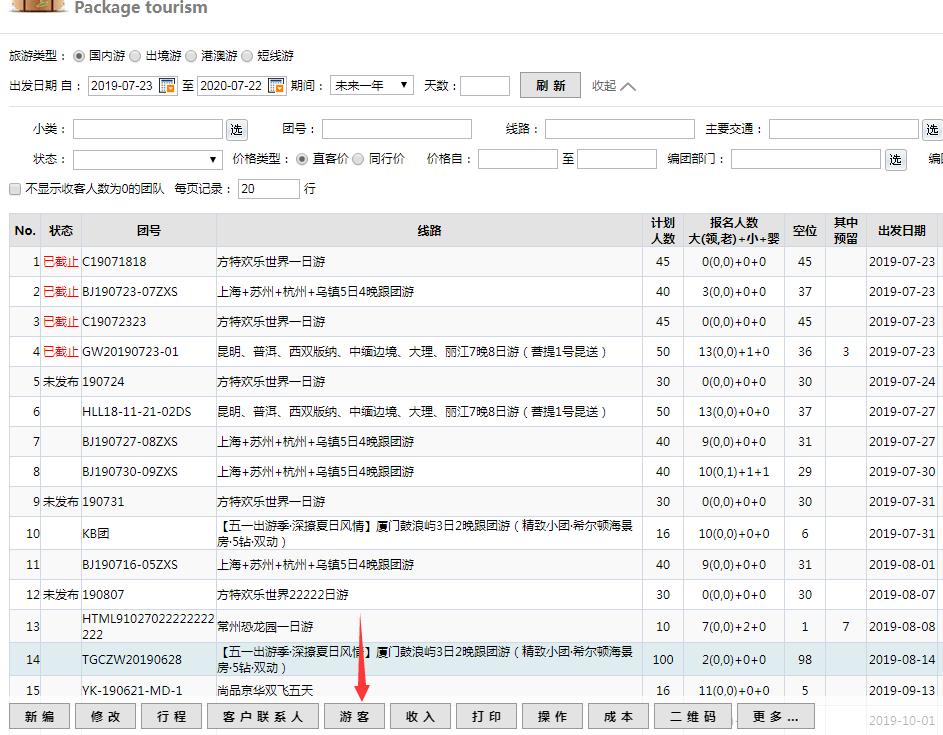Open the start date calendar picker icon

click(x=167, y=86)
